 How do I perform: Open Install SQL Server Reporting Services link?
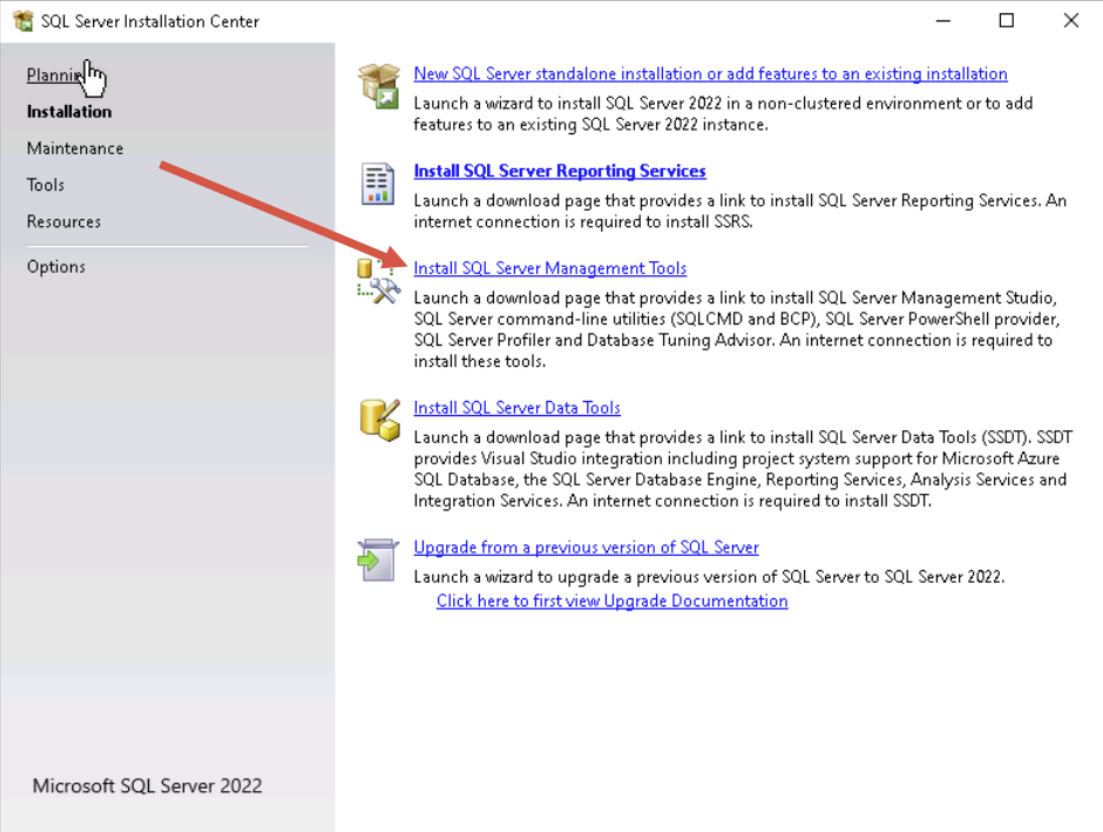(x=560, y=171)
